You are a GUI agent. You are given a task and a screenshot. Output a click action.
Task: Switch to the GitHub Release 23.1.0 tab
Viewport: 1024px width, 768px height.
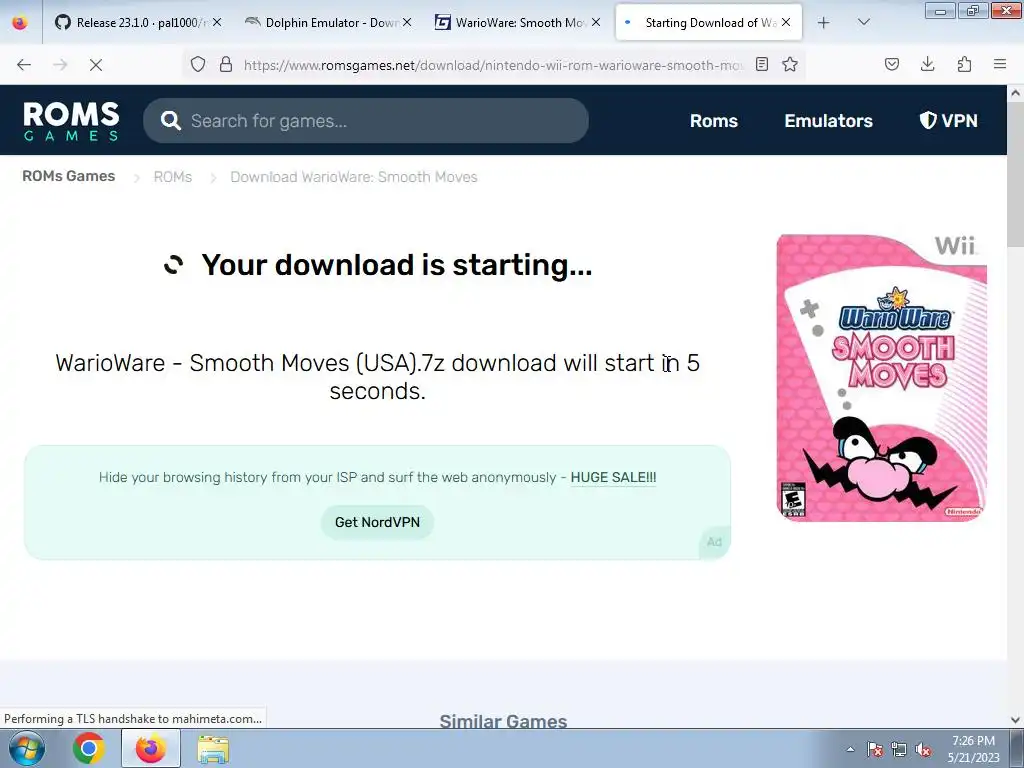(137, 23)
